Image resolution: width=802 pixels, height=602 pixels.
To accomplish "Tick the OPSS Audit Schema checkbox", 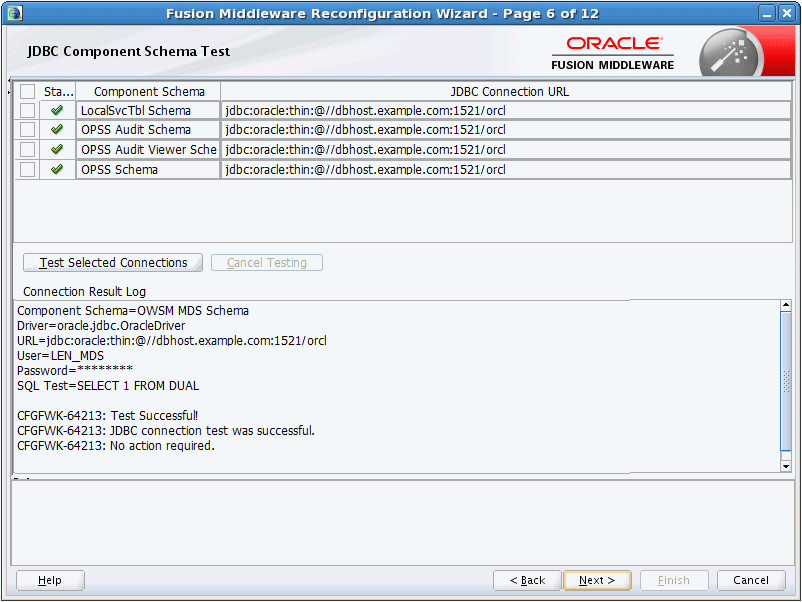I will pos(27,129).
